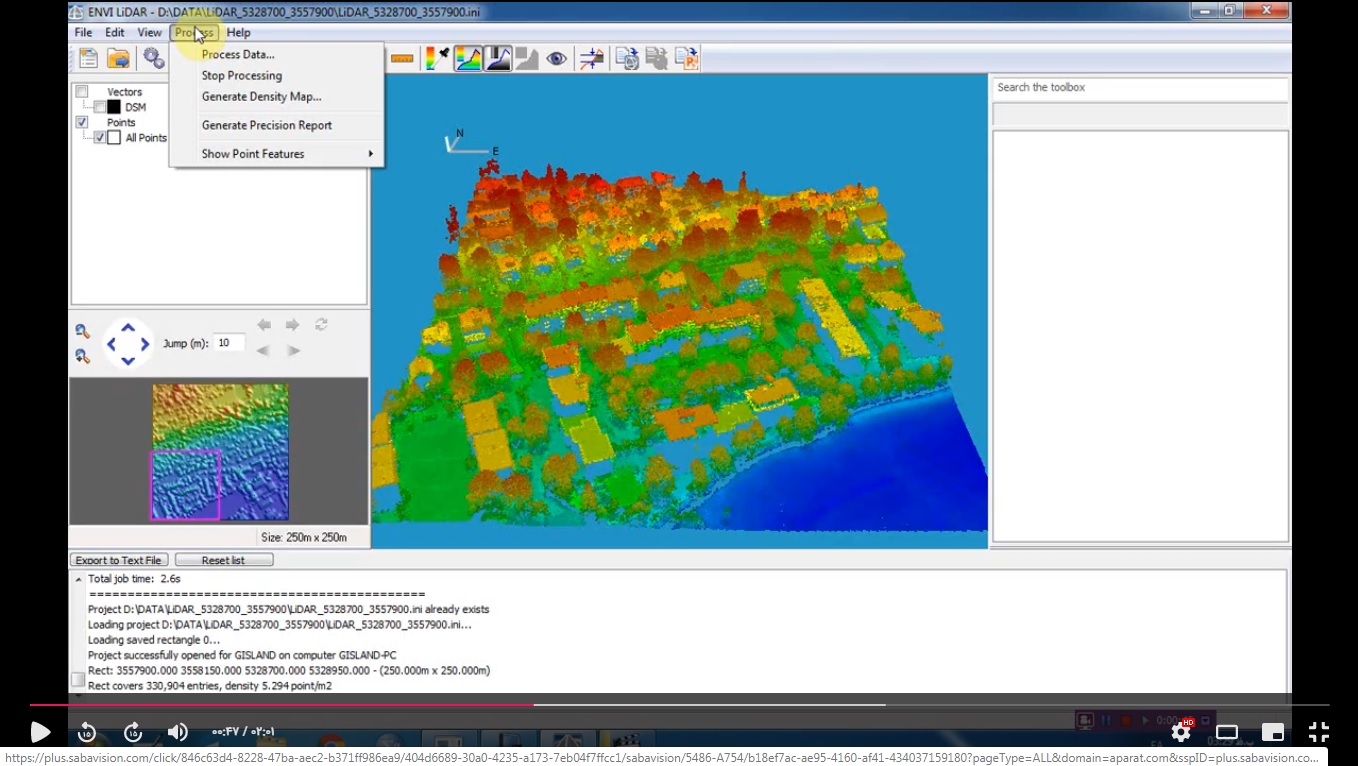This screenshot has height=766, width=1358.
Task: Click the grey next triangle button
Action: pyautogui.click(x=293, y=350)
